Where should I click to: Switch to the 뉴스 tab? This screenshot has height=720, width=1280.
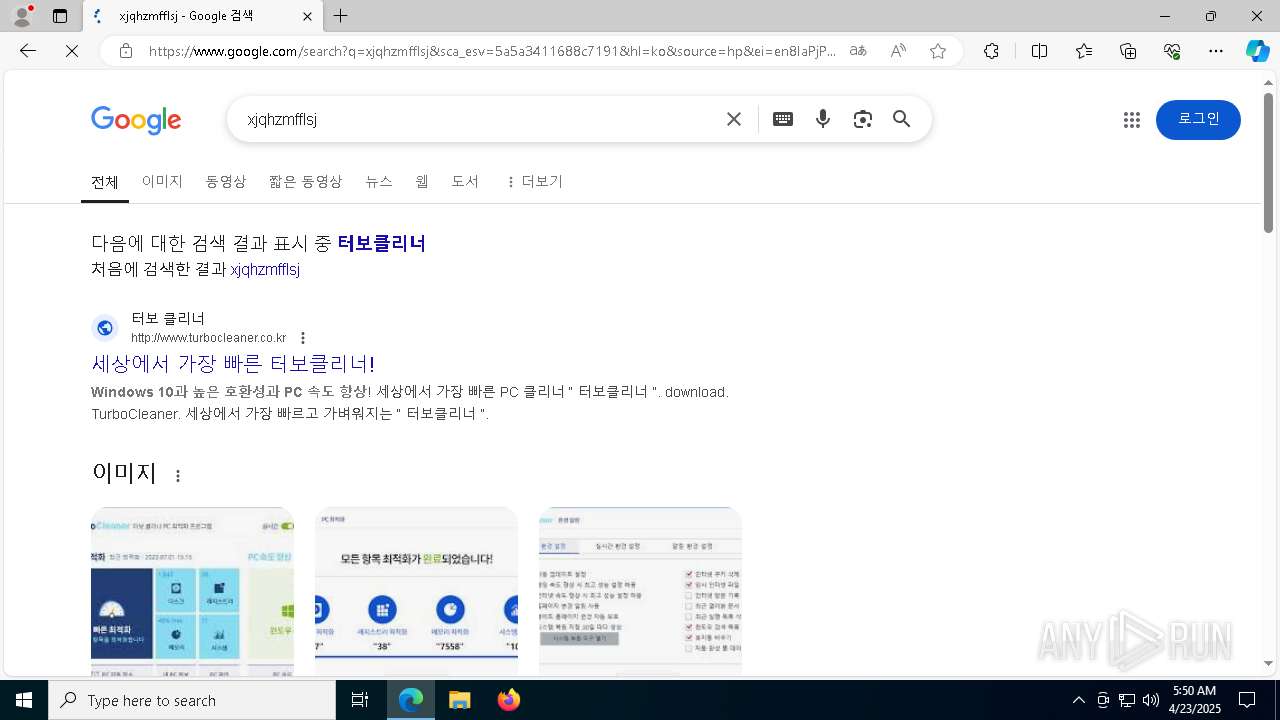coord(379,181)
